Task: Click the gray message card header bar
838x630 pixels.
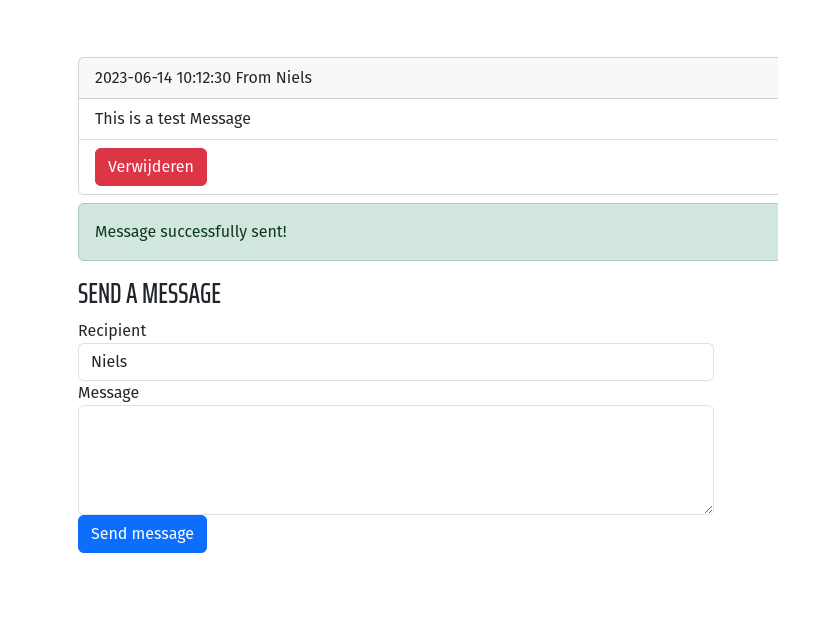Action: pyautogui.click(x=428, y=78)
